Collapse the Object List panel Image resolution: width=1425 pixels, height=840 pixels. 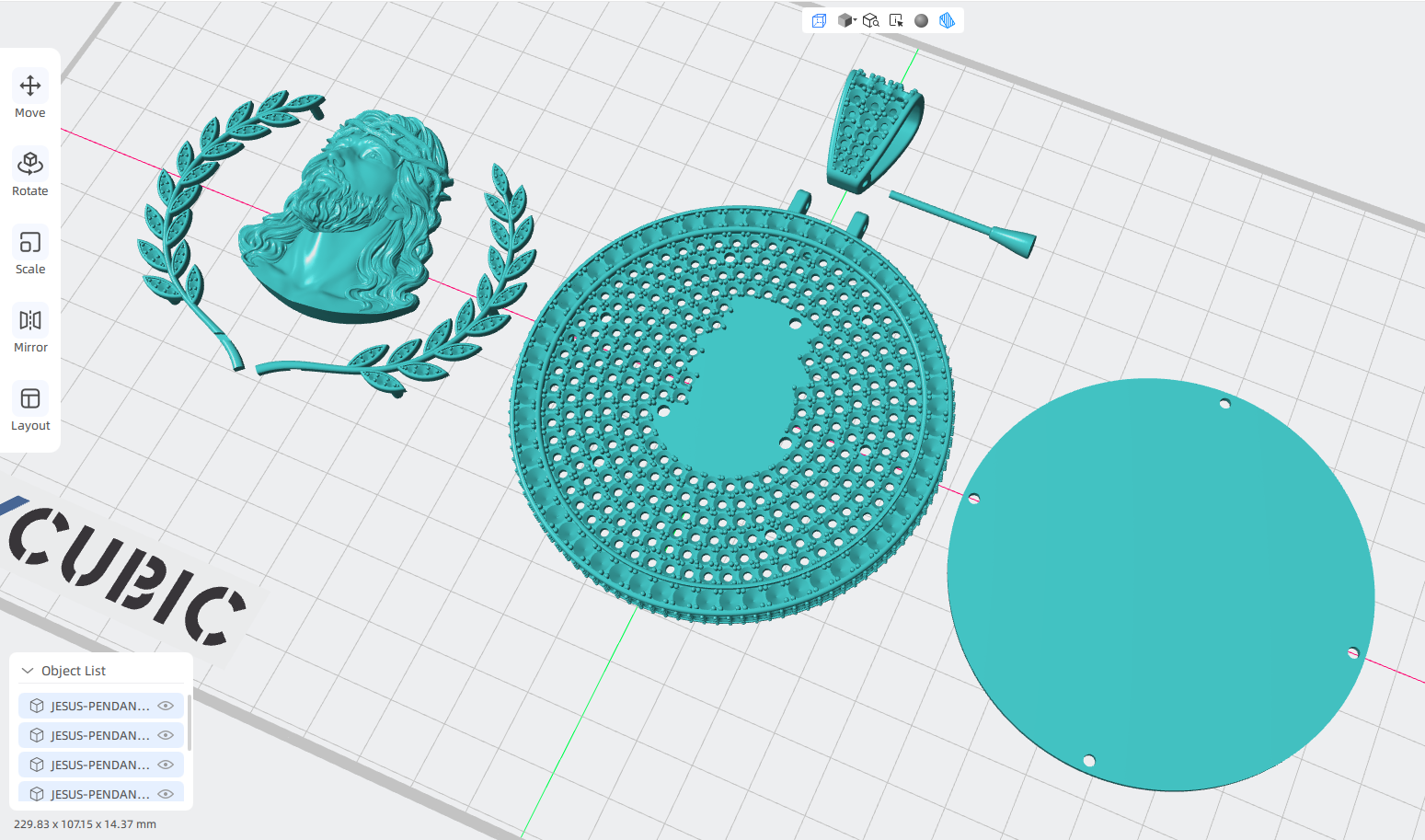coord(28,671)
